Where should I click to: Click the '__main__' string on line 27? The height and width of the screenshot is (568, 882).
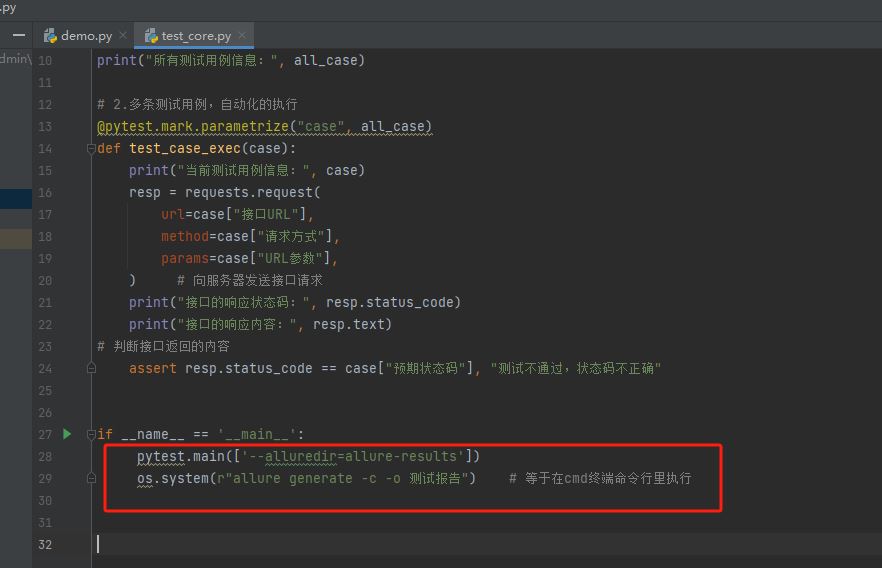click(257, 434)
